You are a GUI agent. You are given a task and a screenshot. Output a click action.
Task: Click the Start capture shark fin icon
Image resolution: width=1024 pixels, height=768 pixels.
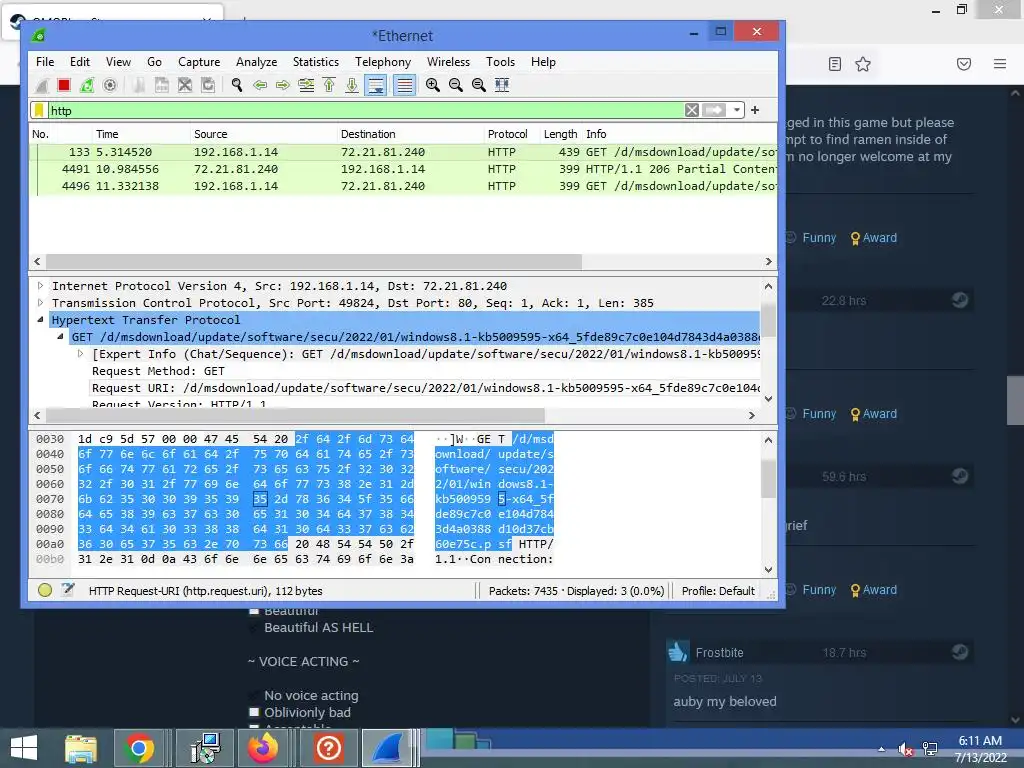42,85
